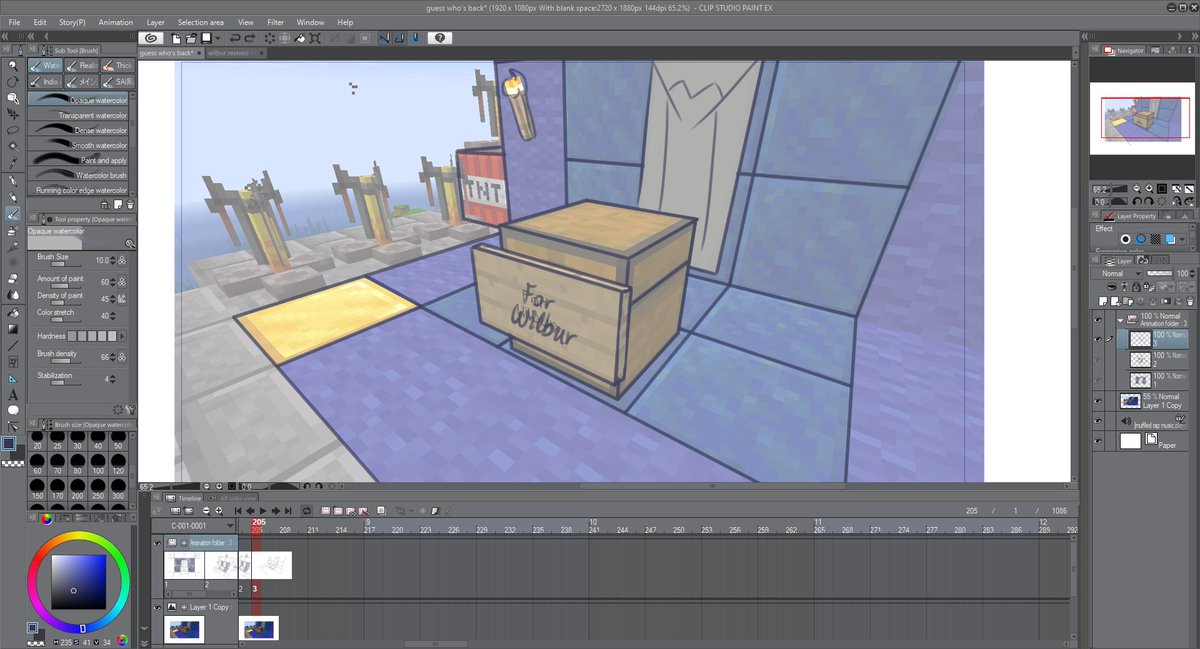Choose the Dense watercolor brush

click(79, 130)
